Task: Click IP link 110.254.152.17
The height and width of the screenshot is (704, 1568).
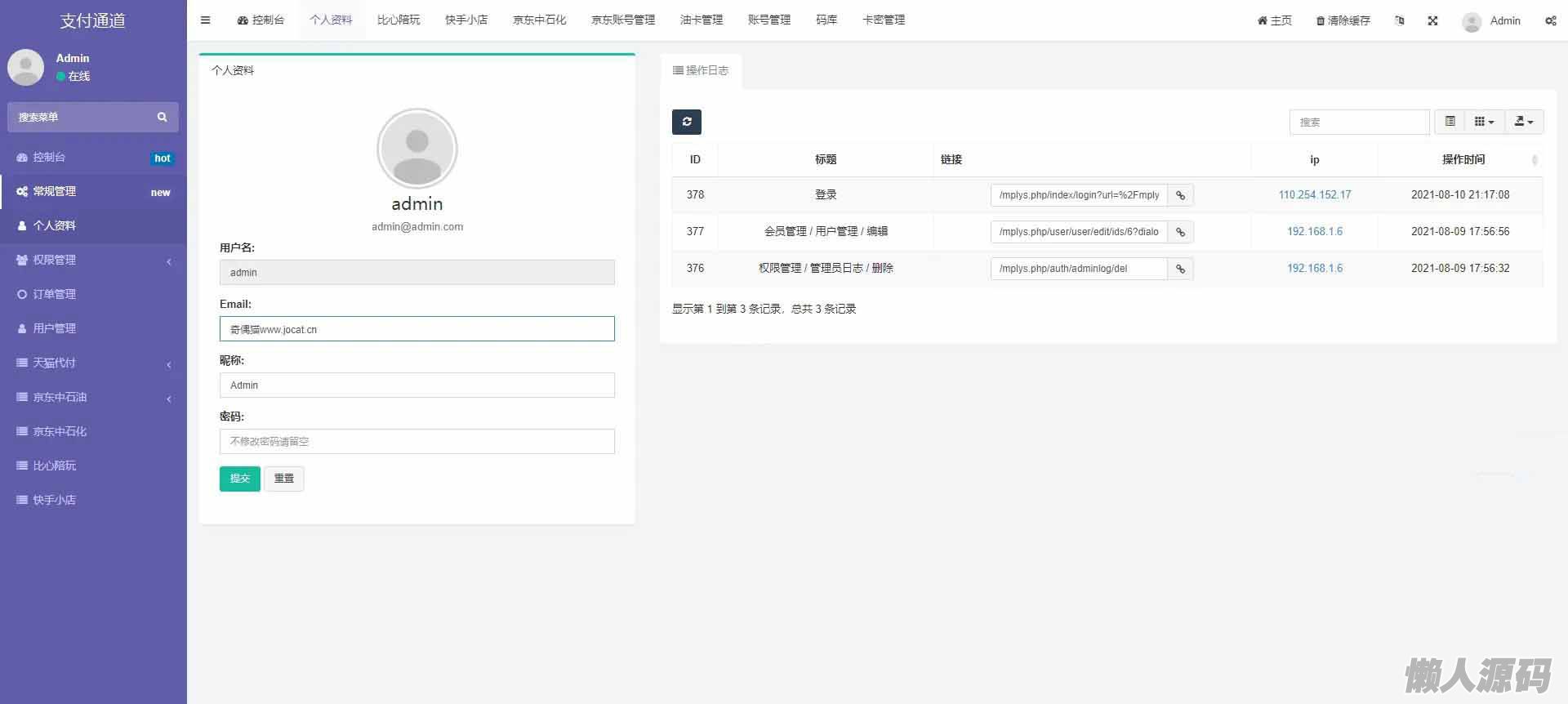Action: point(1314,195)
